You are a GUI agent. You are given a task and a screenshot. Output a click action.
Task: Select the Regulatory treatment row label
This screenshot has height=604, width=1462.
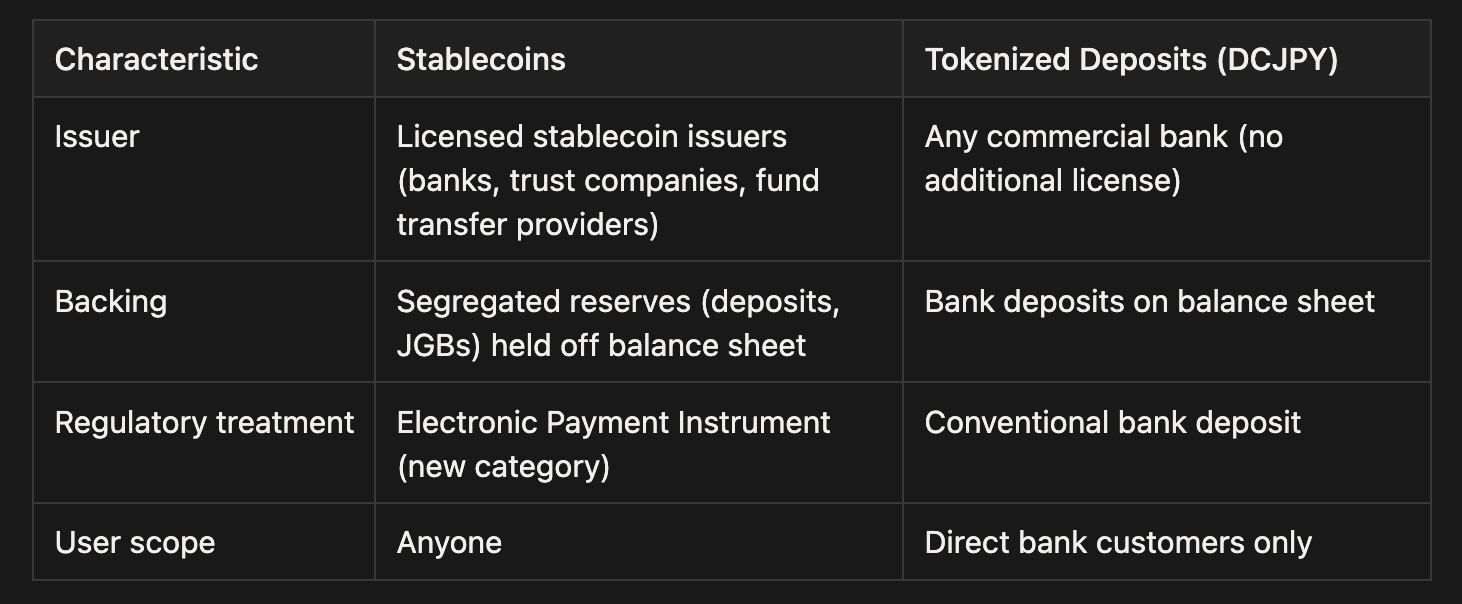coord(204,423)
